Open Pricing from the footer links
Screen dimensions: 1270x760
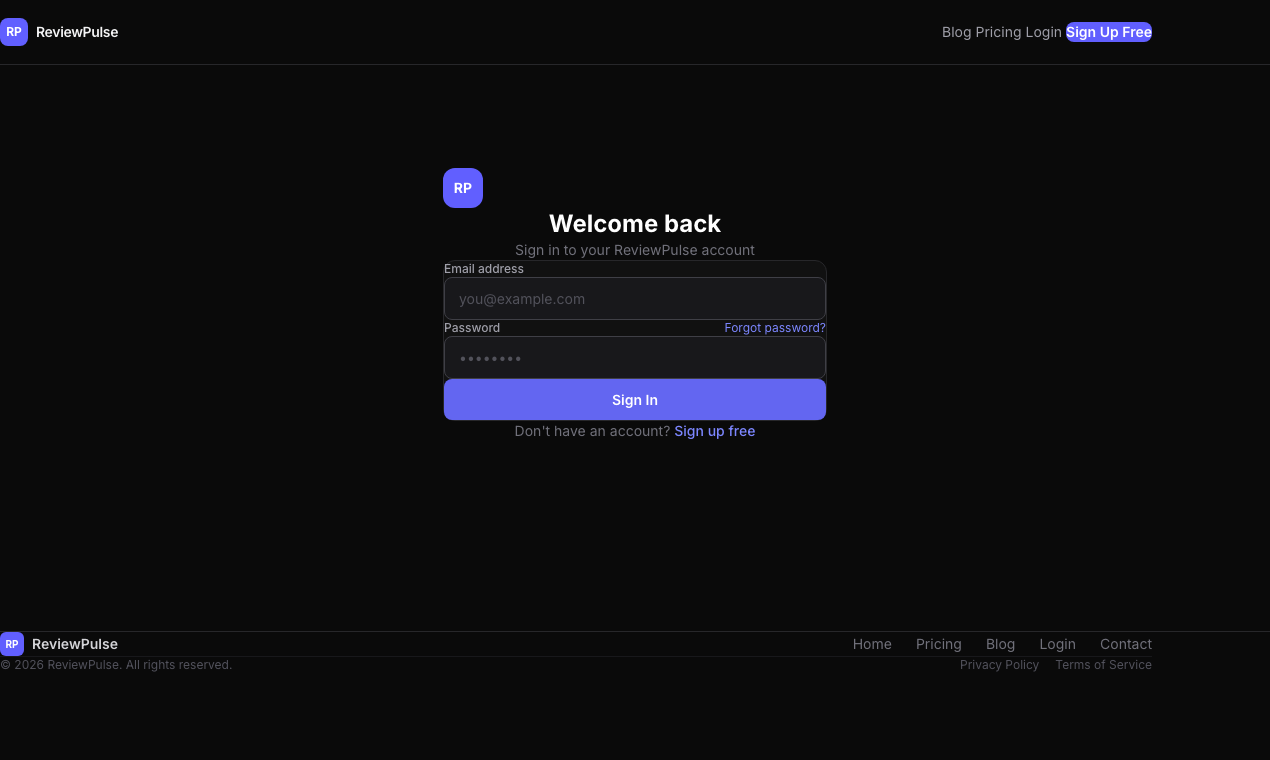click(x=938, y=644)
